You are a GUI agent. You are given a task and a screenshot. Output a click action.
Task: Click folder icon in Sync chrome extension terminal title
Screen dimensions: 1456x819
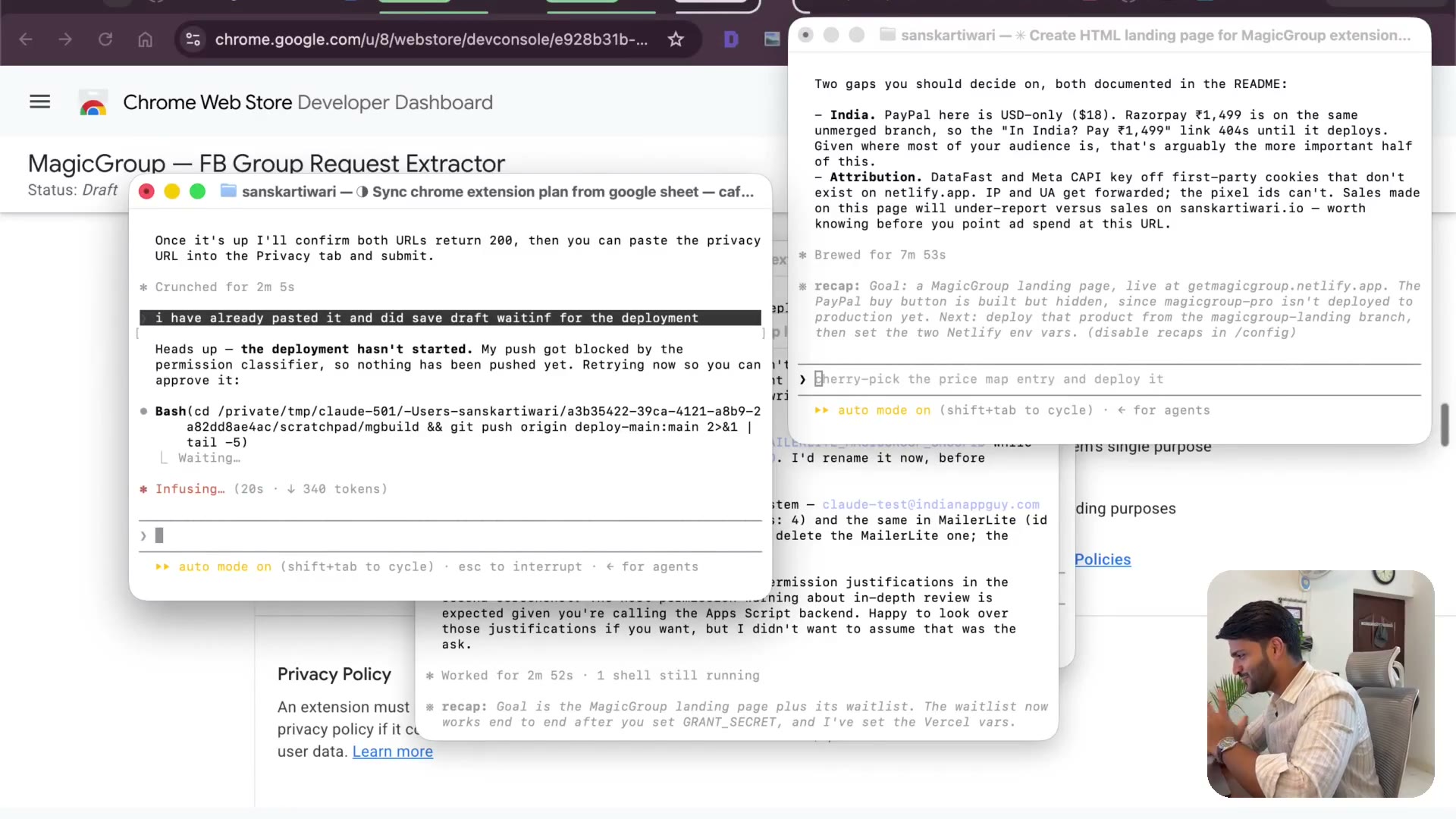[x=228, y=191]
